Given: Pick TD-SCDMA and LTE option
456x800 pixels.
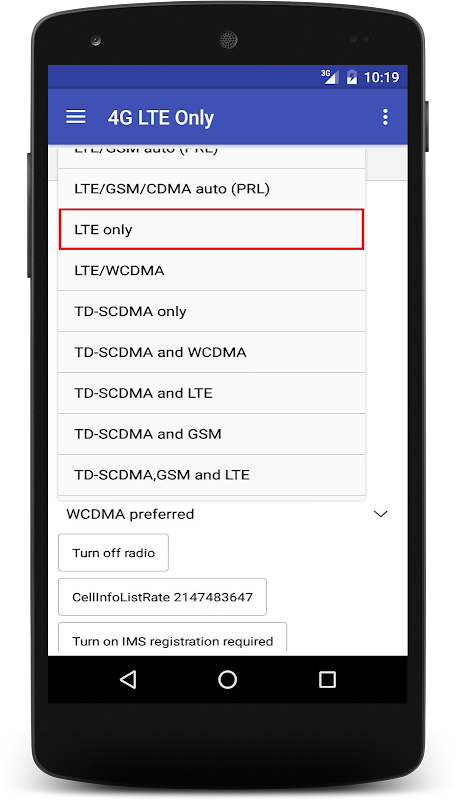Looking at the screenshot, I should coord(211,393).
